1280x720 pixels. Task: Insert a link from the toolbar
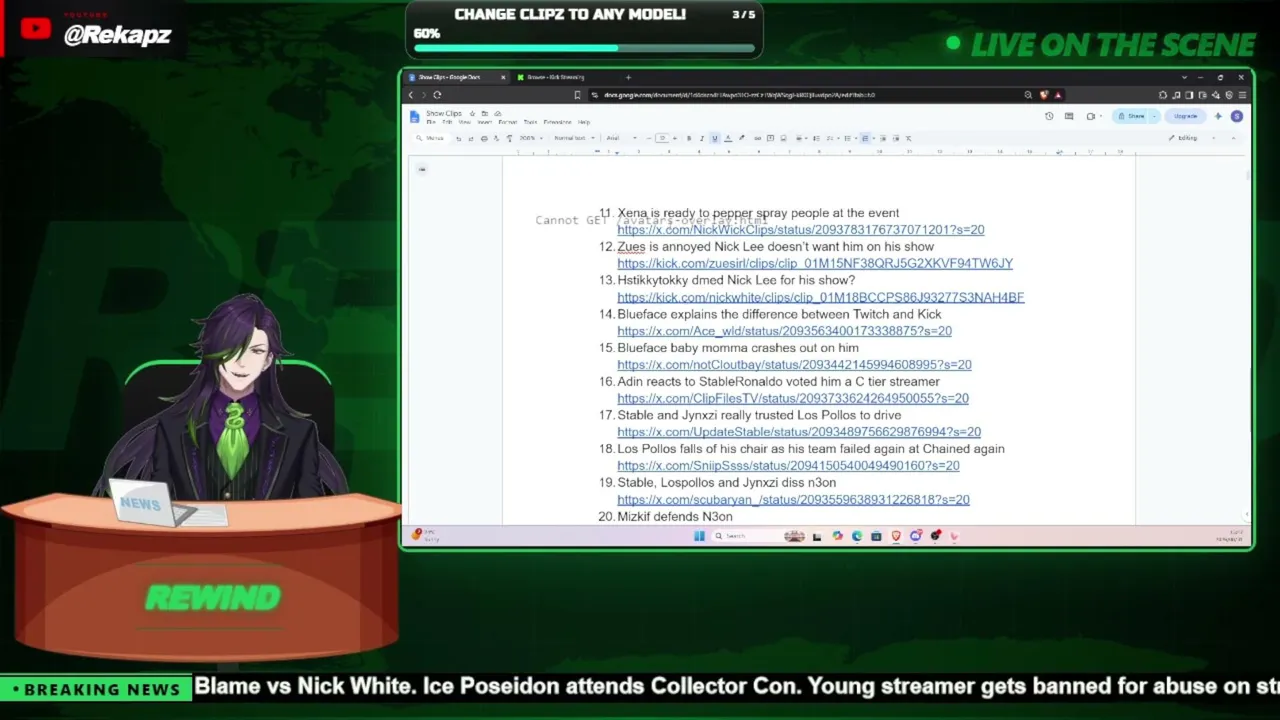pos(757,138)
